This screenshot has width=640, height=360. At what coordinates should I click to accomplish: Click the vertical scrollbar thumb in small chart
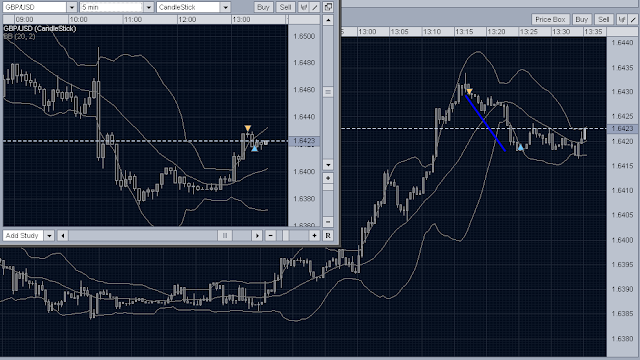(328, 92)
